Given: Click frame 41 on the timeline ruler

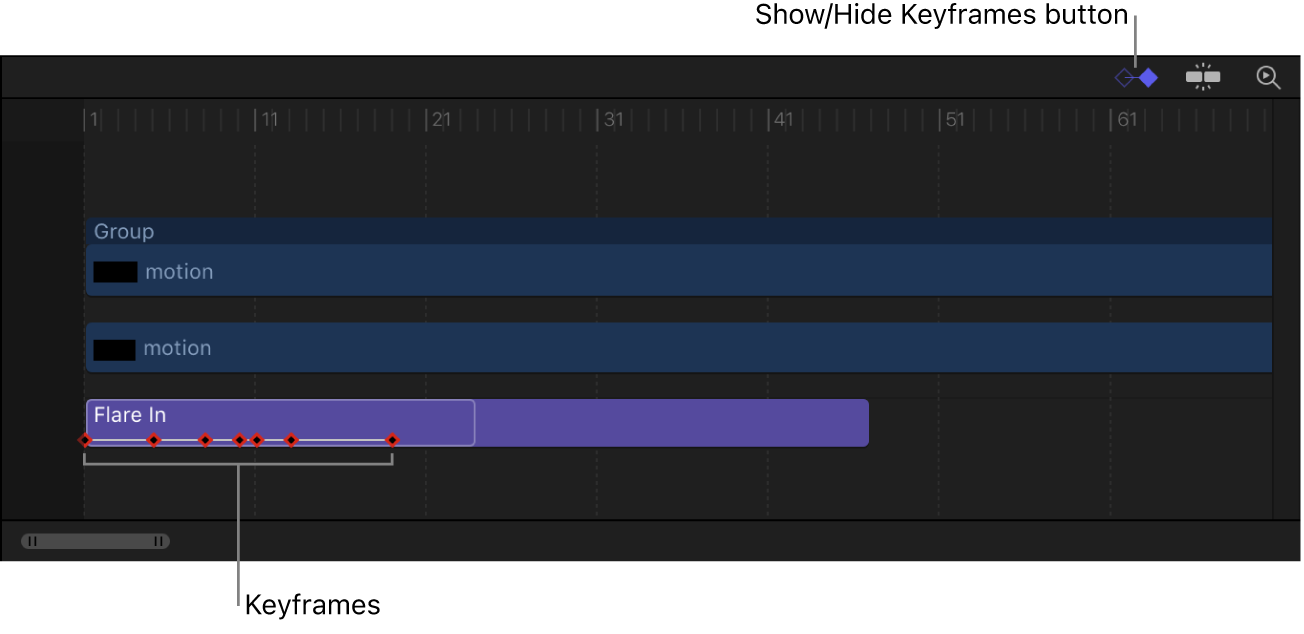Looking at the screenshot, I should click(x=778, y=119).
